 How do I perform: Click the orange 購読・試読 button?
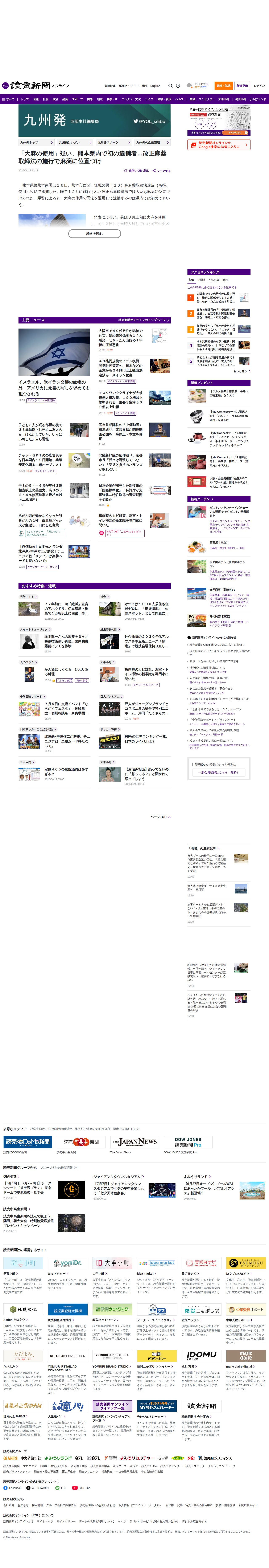tap(223, 86)
